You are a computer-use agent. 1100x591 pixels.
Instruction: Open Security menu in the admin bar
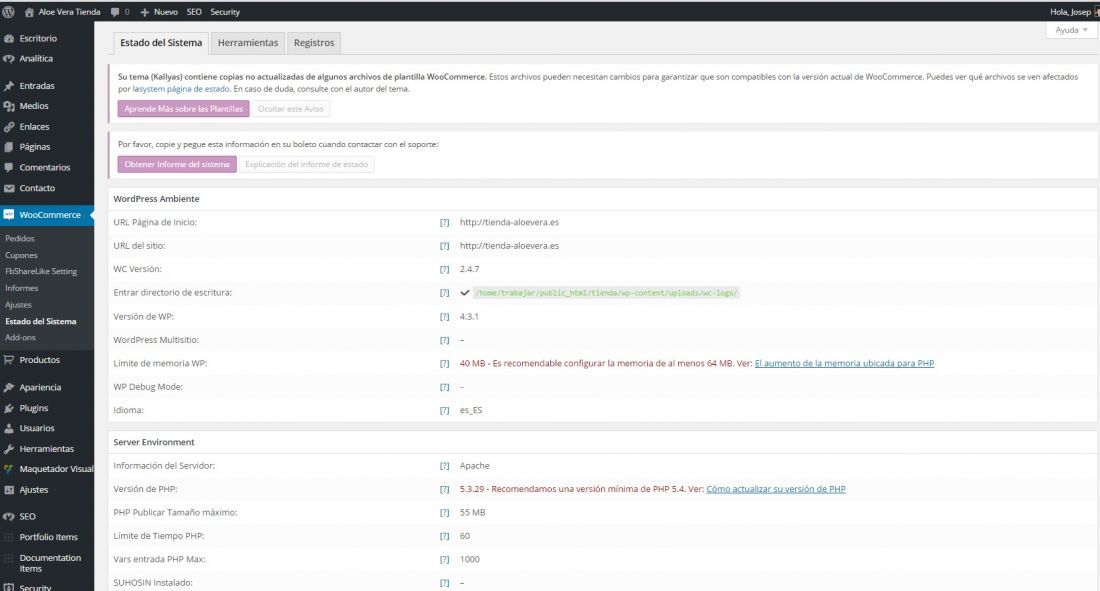tap(225, 12)
